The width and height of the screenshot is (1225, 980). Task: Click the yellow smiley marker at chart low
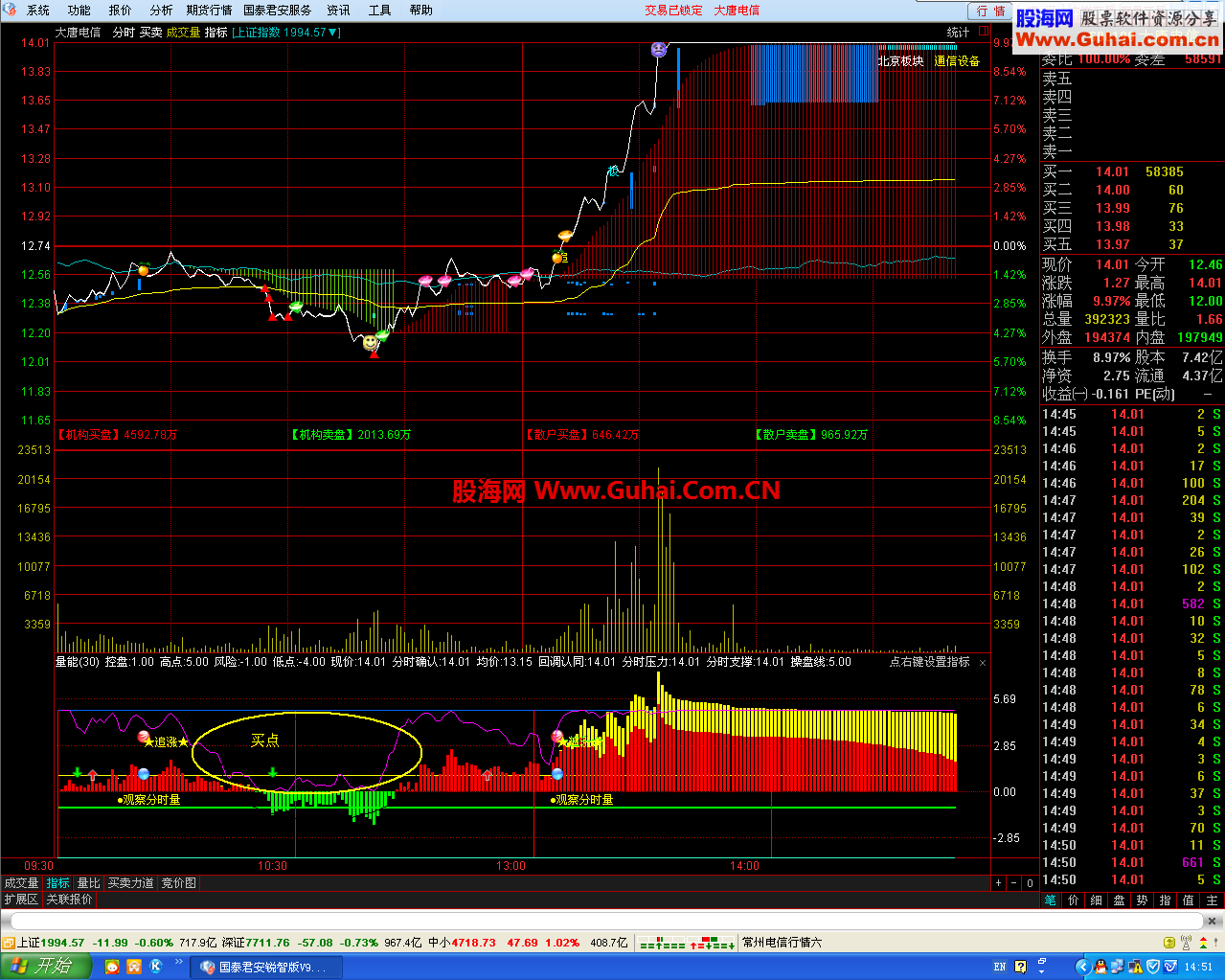click(371, 342)
